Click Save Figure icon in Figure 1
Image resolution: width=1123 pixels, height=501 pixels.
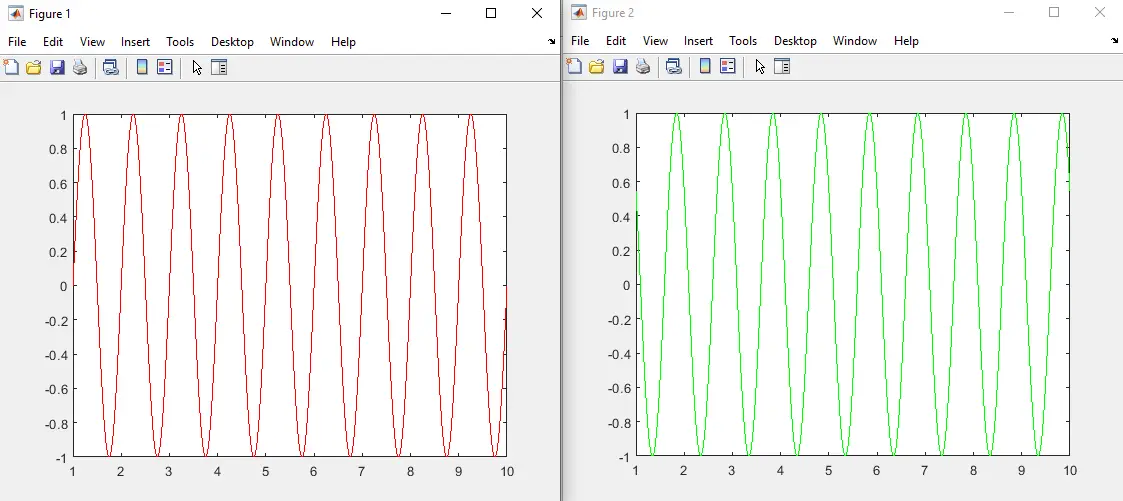click(57, 67)
